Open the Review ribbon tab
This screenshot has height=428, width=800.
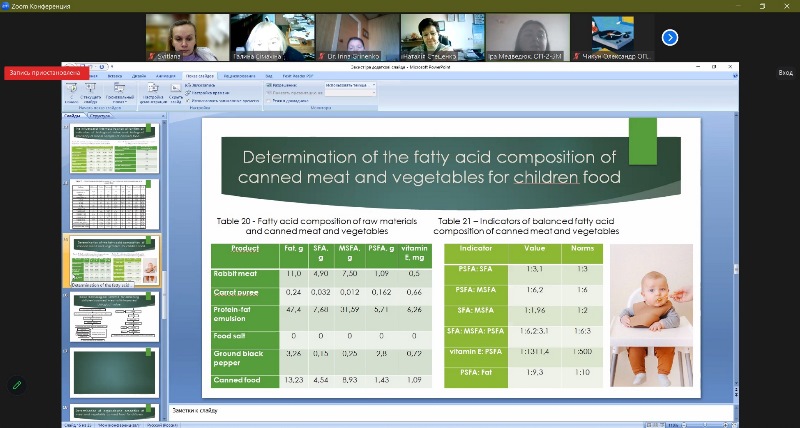click(239, 75)
